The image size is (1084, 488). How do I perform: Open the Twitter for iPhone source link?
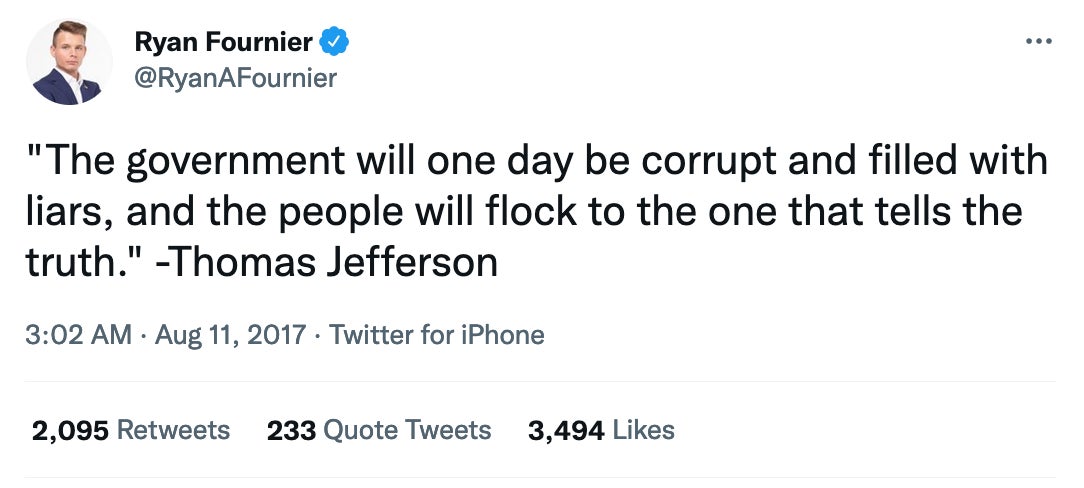click(x=437, y=334)
